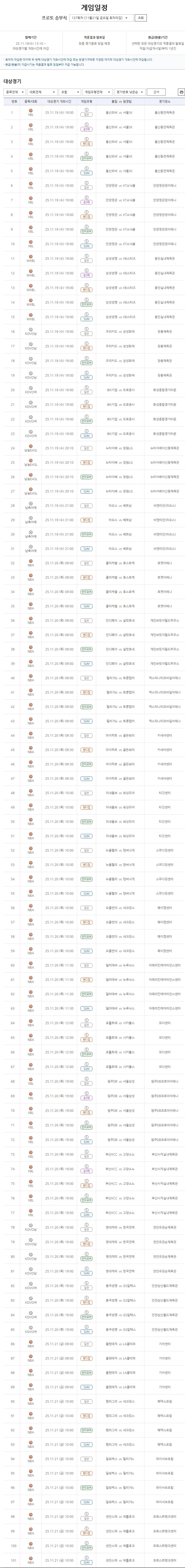Click the 언더오버 badge in row 4

tap(86, 159)
